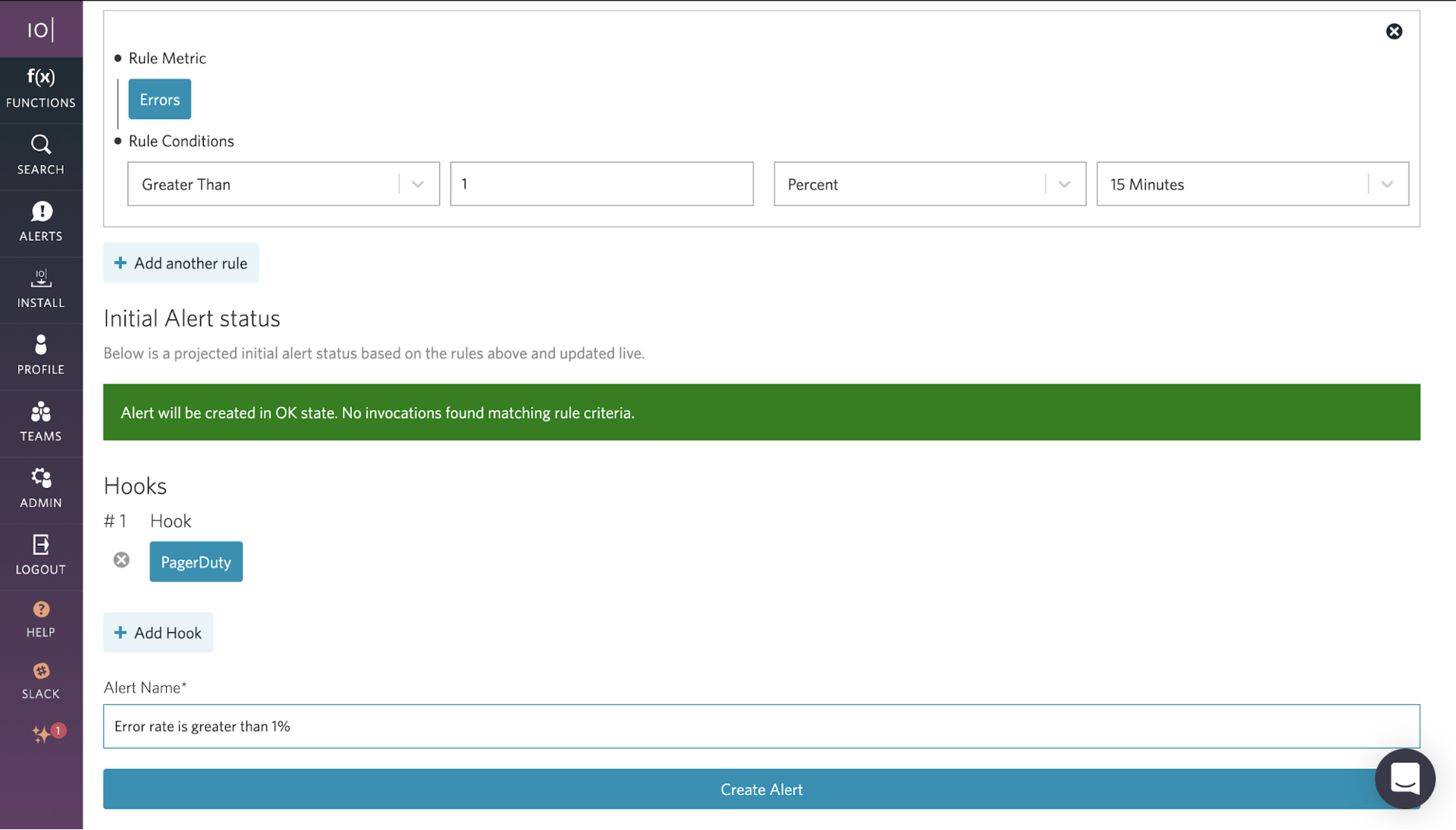Image resolution: width=1456 pixels, height=830 pixels.
Task: Select the Errors rule metric
Action: click(159, 99)
